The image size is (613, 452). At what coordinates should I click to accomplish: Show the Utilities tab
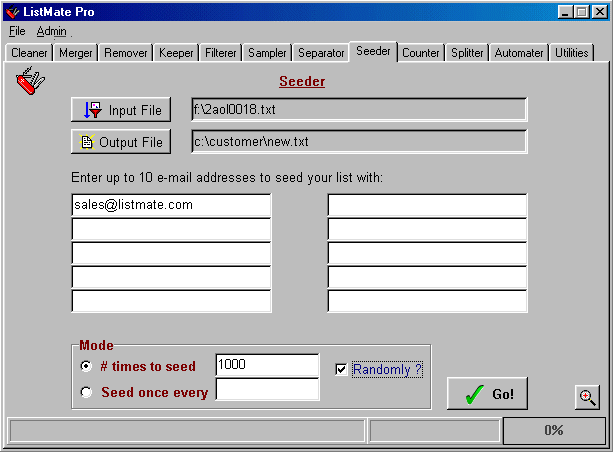572,53
